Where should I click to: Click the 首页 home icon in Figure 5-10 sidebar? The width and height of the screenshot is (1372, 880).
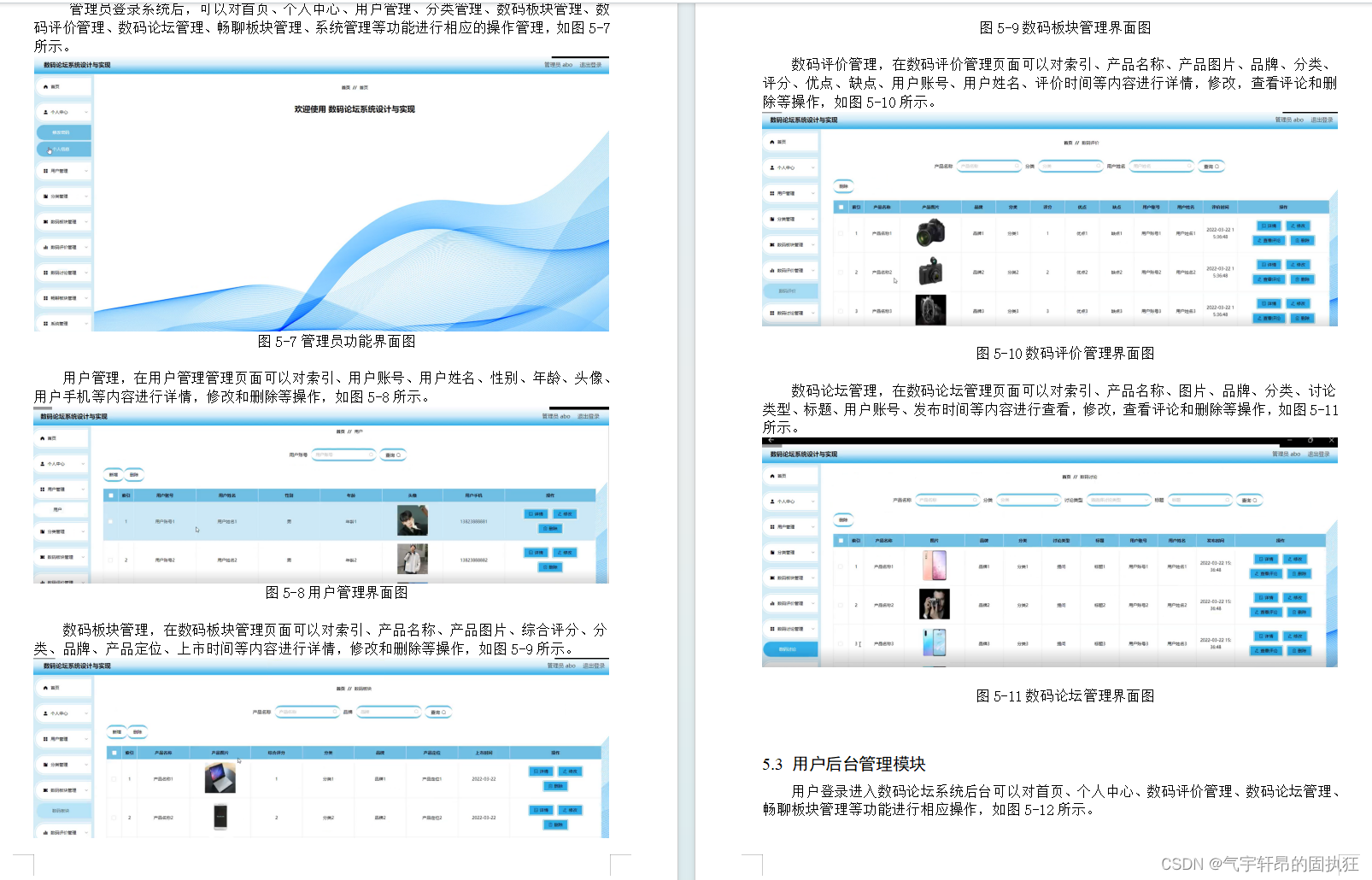(772, 142)
